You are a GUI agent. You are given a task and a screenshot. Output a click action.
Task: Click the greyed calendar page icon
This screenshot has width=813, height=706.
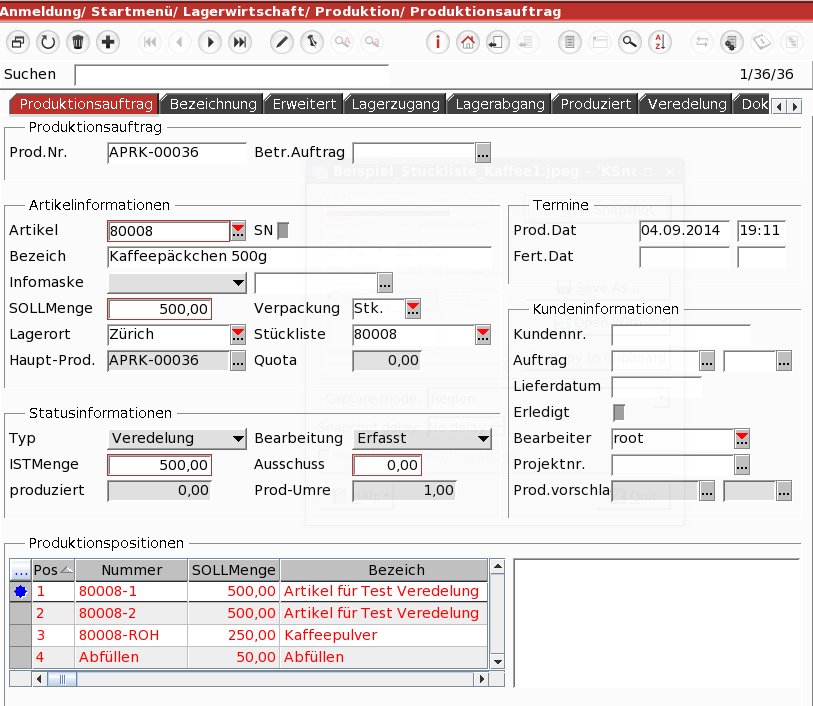click(762, 42)
